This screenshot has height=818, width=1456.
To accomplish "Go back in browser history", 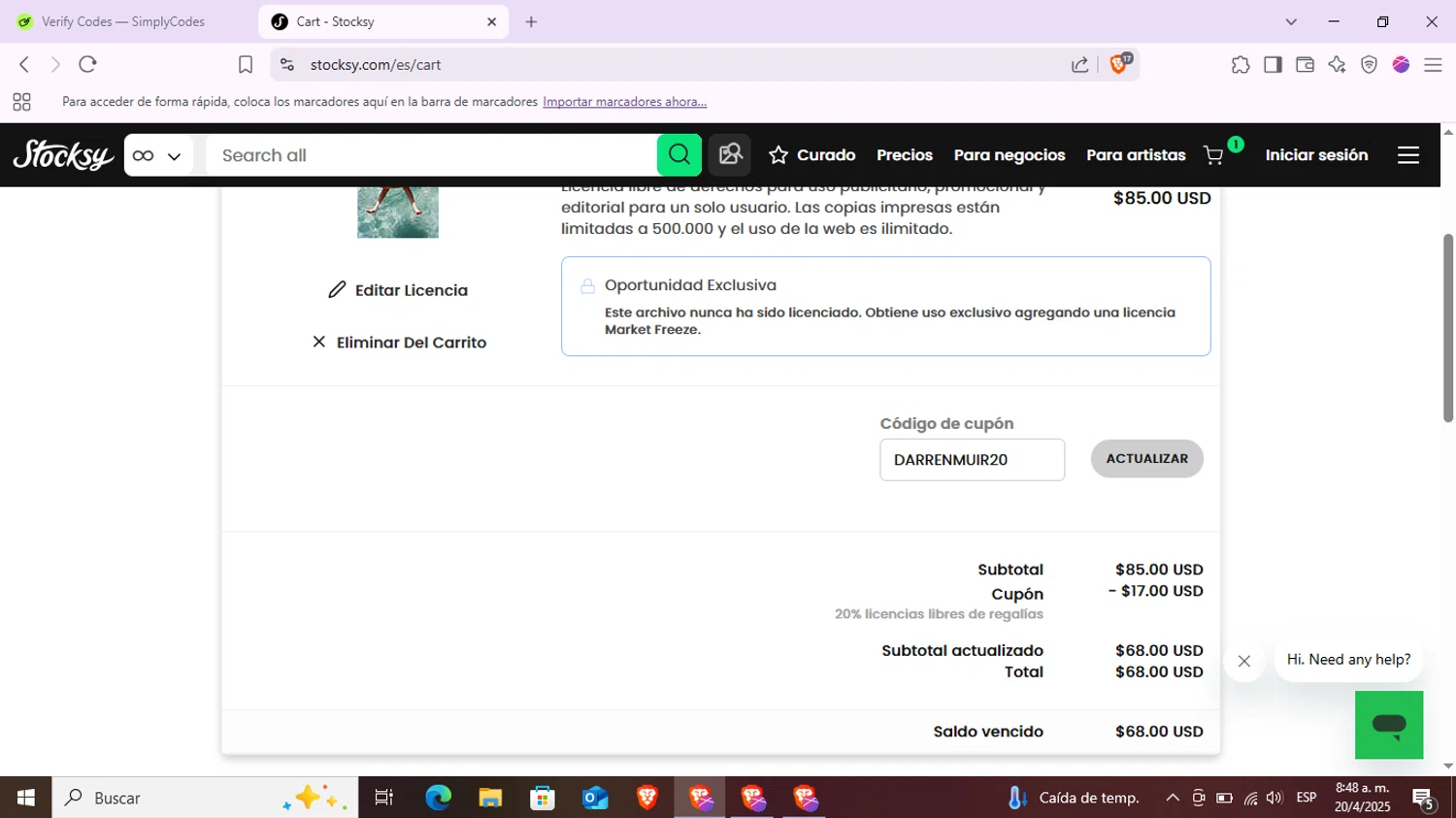I will pyautogui.click(x=24, y=64).
